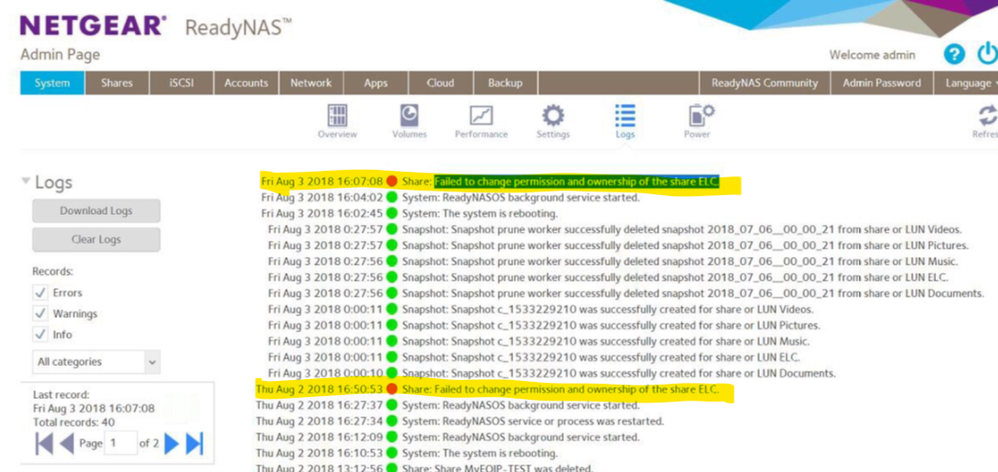Click snapshot created entry for LUN Documents
This screenshot has width=998, height=472.
point(619,373)
